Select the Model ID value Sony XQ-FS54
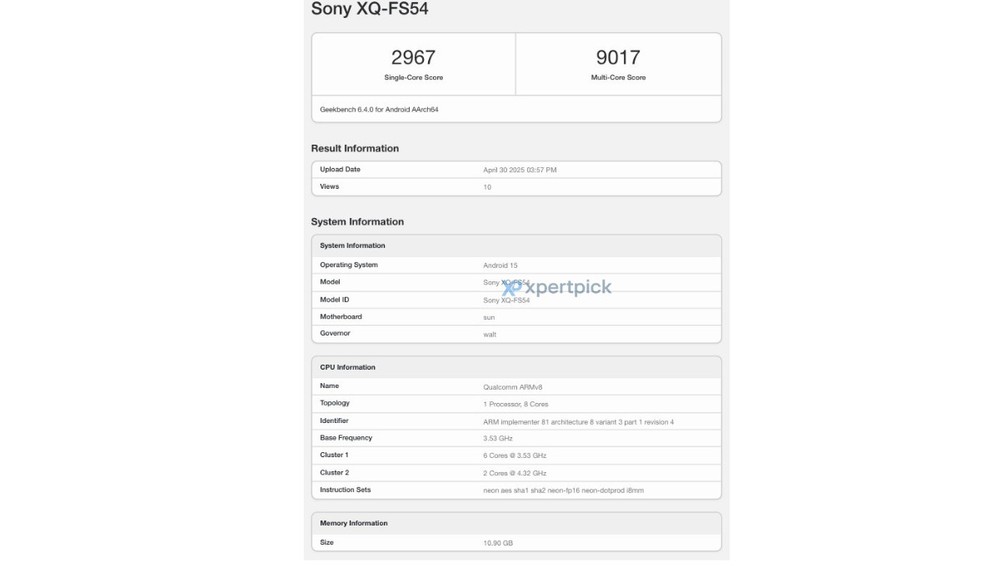The width and height of the screenshot is (1000, 567). tap(506, 300)
